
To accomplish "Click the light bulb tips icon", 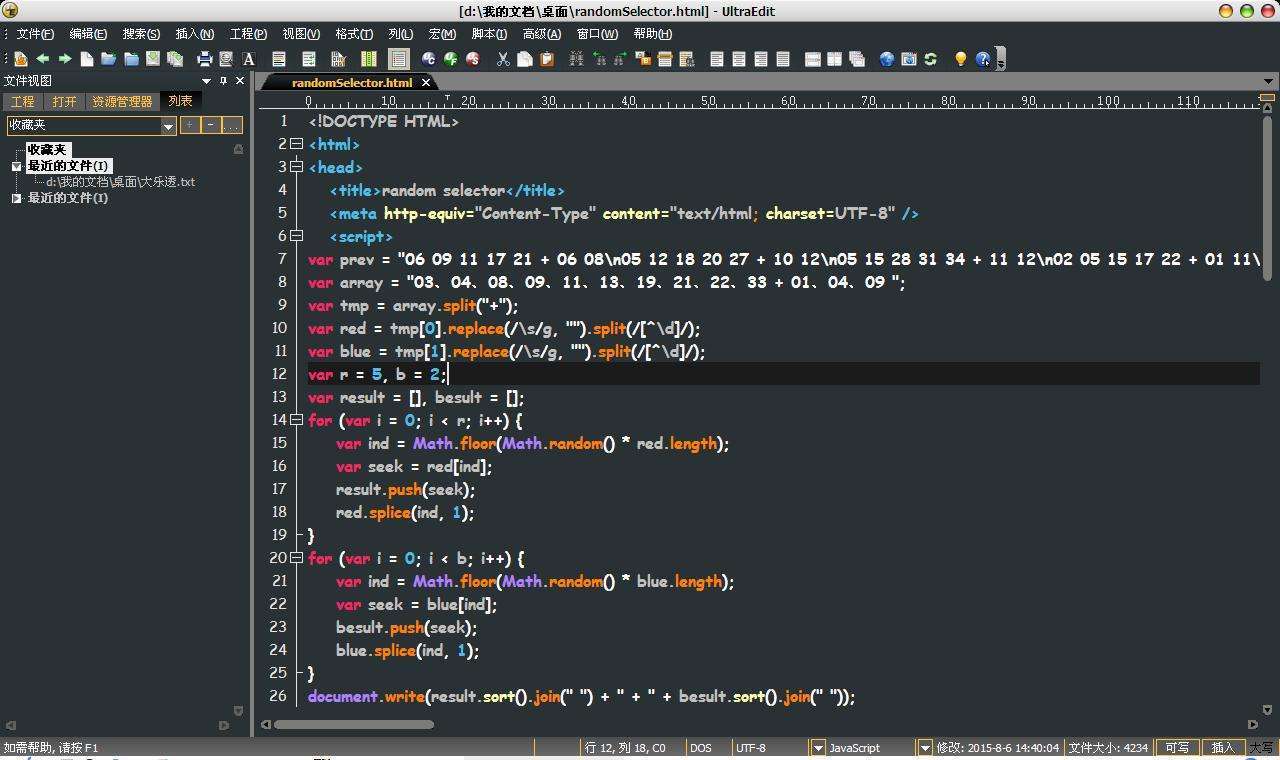I will click(960, 59).
